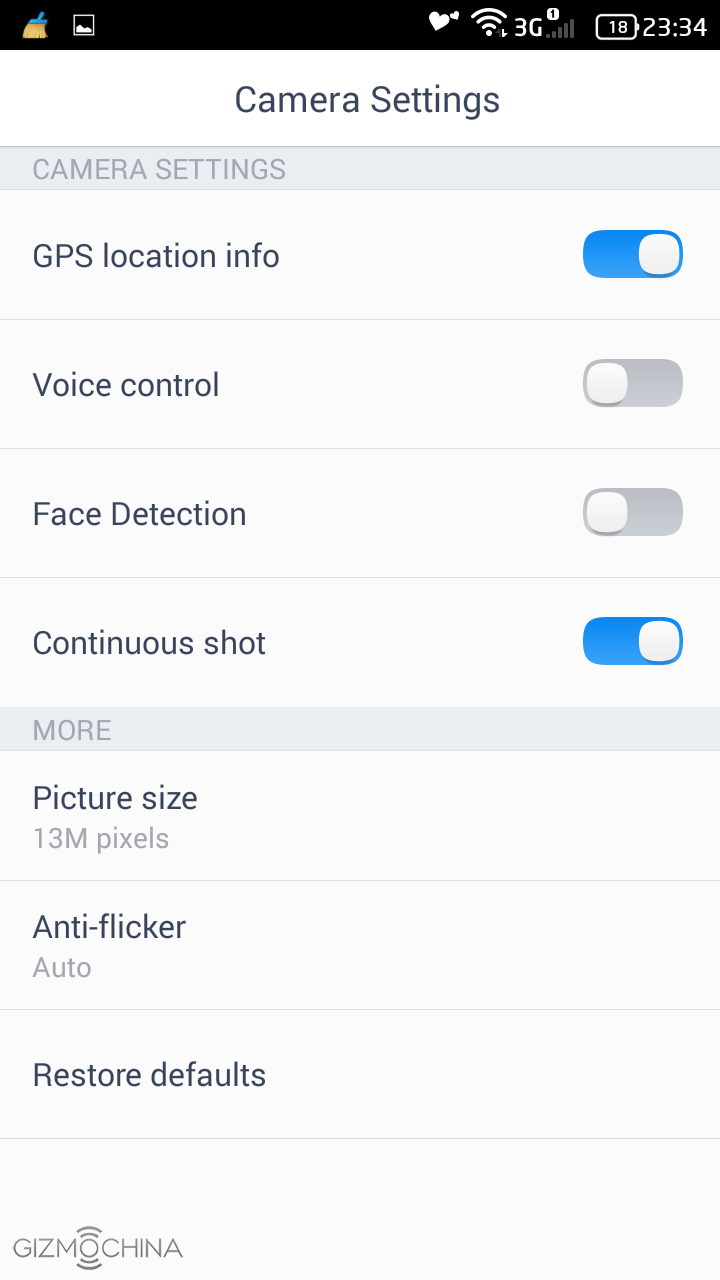Turn on the Face Detection switch
Screen dimensions: 720x1280
632,512
